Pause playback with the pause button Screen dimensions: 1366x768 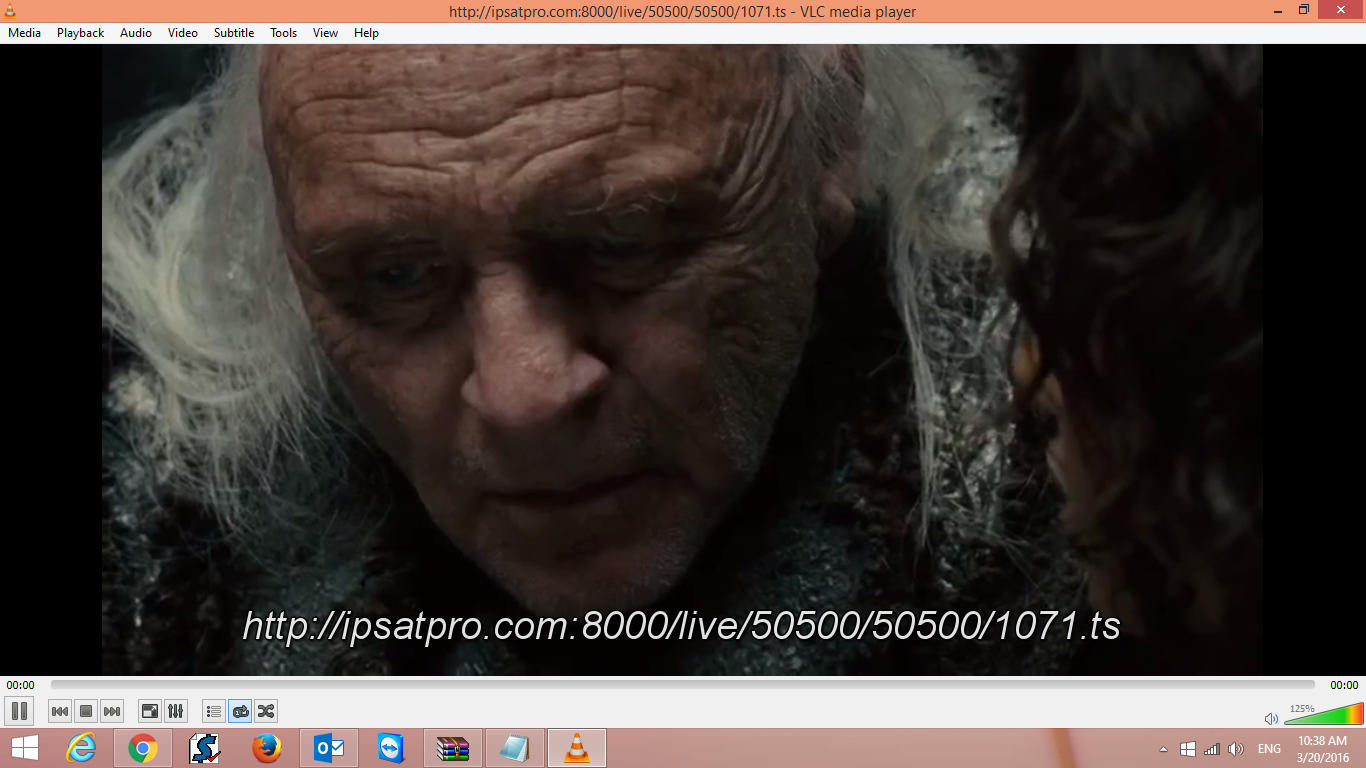(x=19, y=711)
